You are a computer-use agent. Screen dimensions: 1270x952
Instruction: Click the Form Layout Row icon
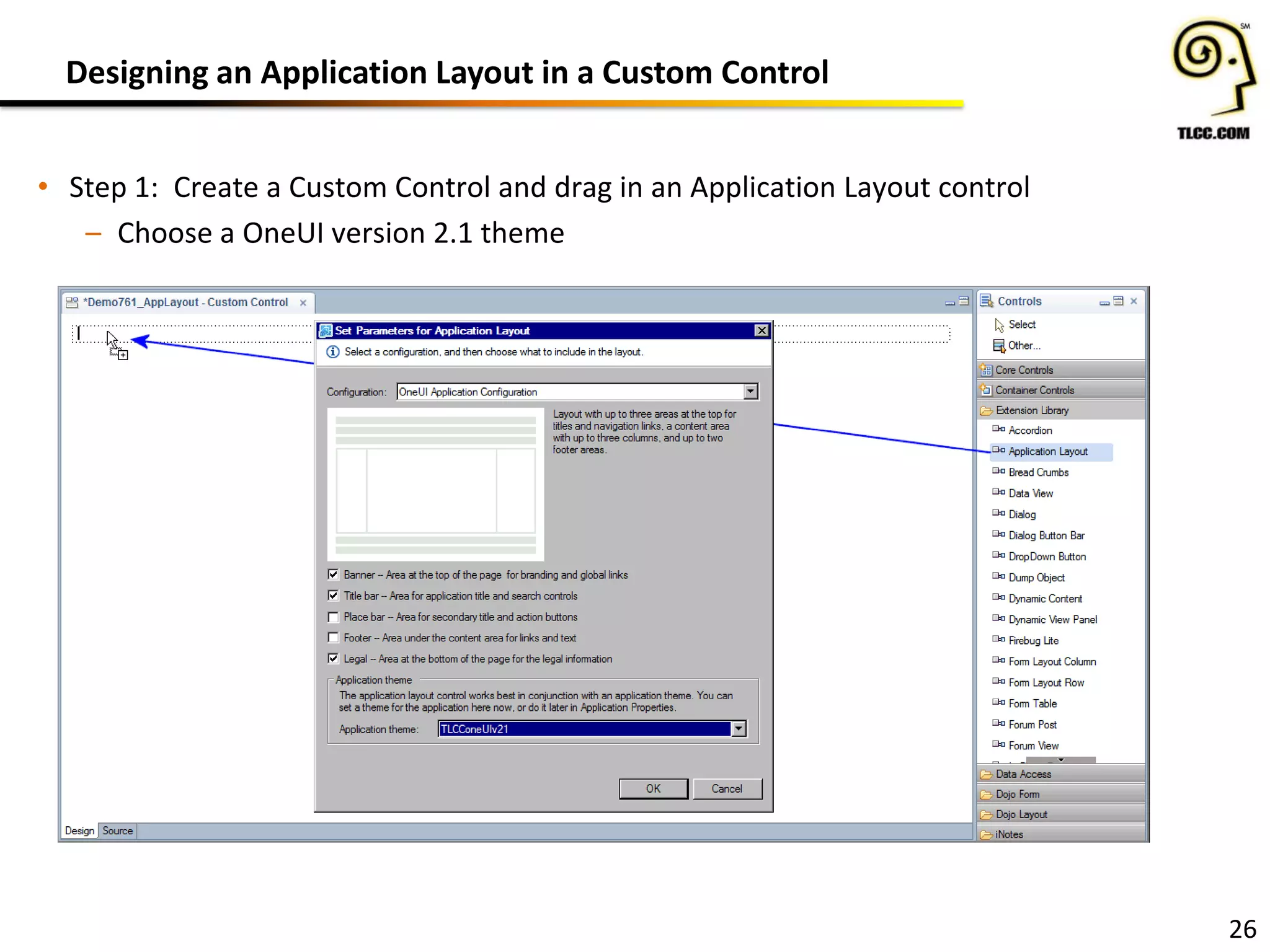[998, 682]
